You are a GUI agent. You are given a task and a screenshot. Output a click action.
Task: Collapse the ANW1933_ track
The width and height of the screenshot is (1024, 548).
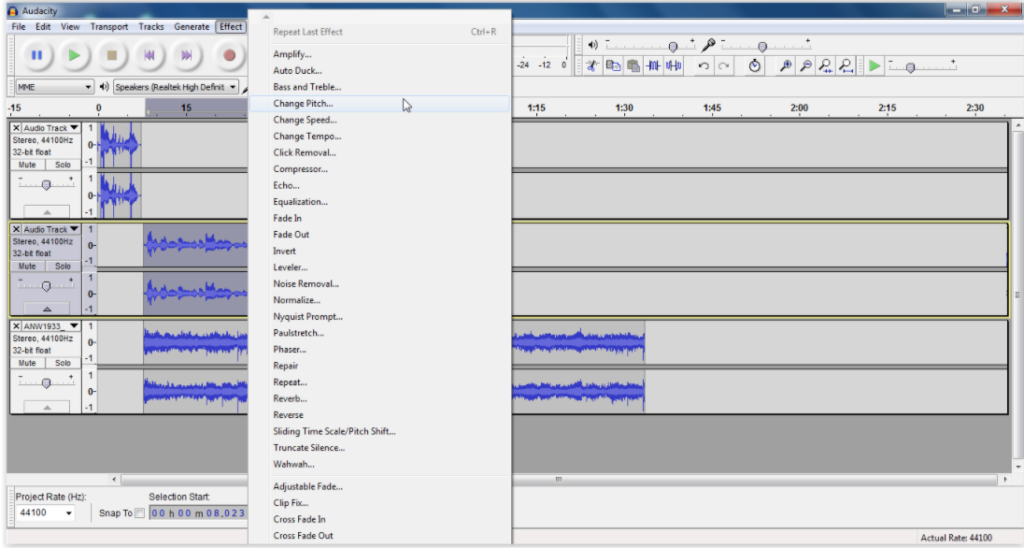point(47,407)
